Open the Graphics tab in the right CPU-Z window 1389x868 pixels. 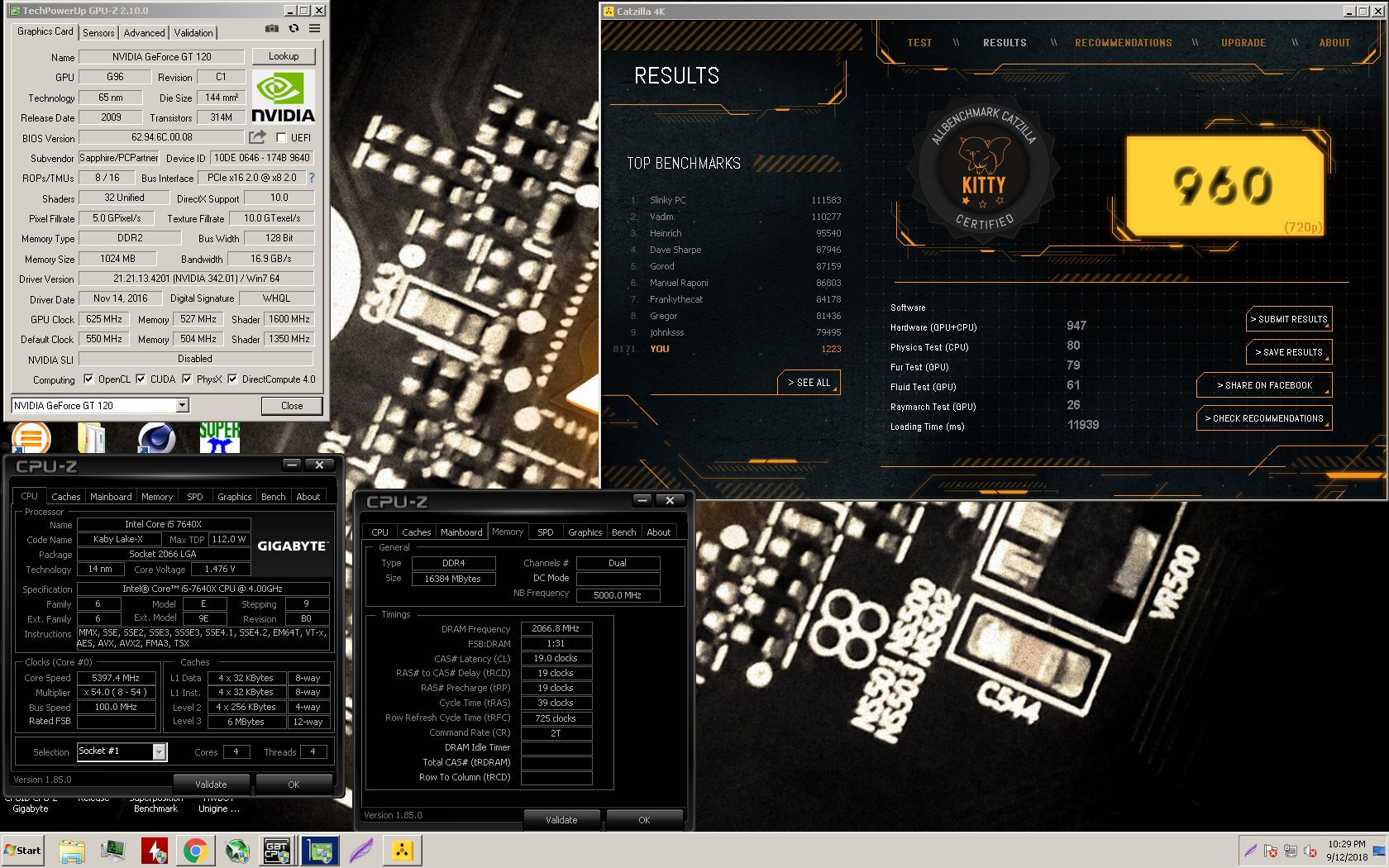(585, 532)
